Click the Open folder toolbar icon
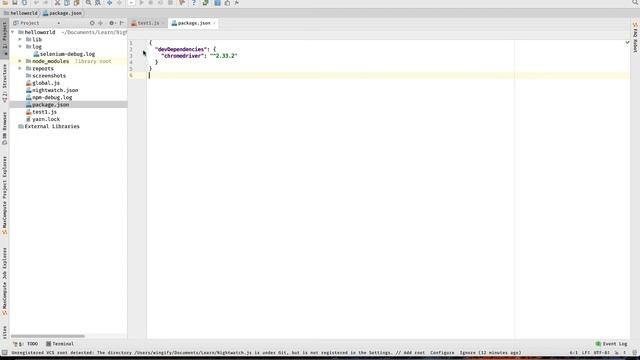The width and height of the screenshot is (640, 360). pyautogui.click(x=5, y=2)
